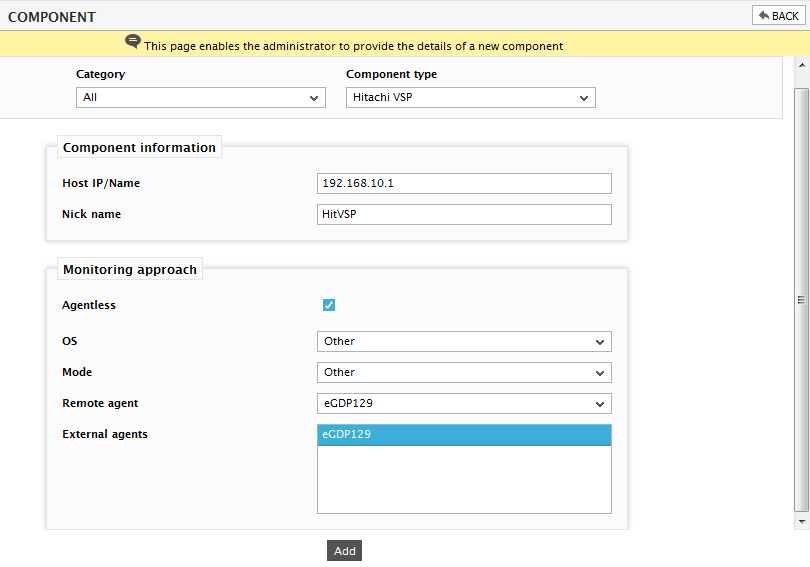
Task: Click the vertical scrollbar thumb
Action: [x=801, y=300]
